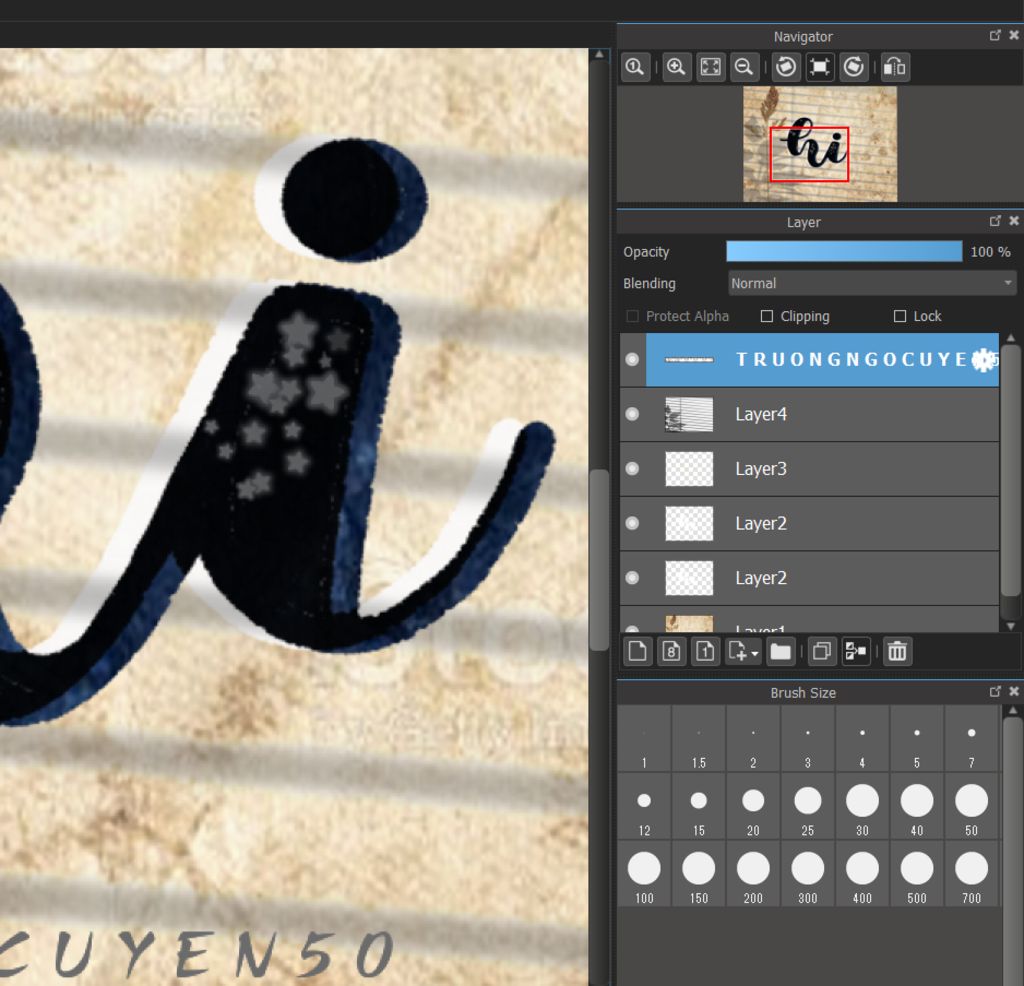Duplicate the selected layer
Screen dimensions: 1024x986
(822, 651)
